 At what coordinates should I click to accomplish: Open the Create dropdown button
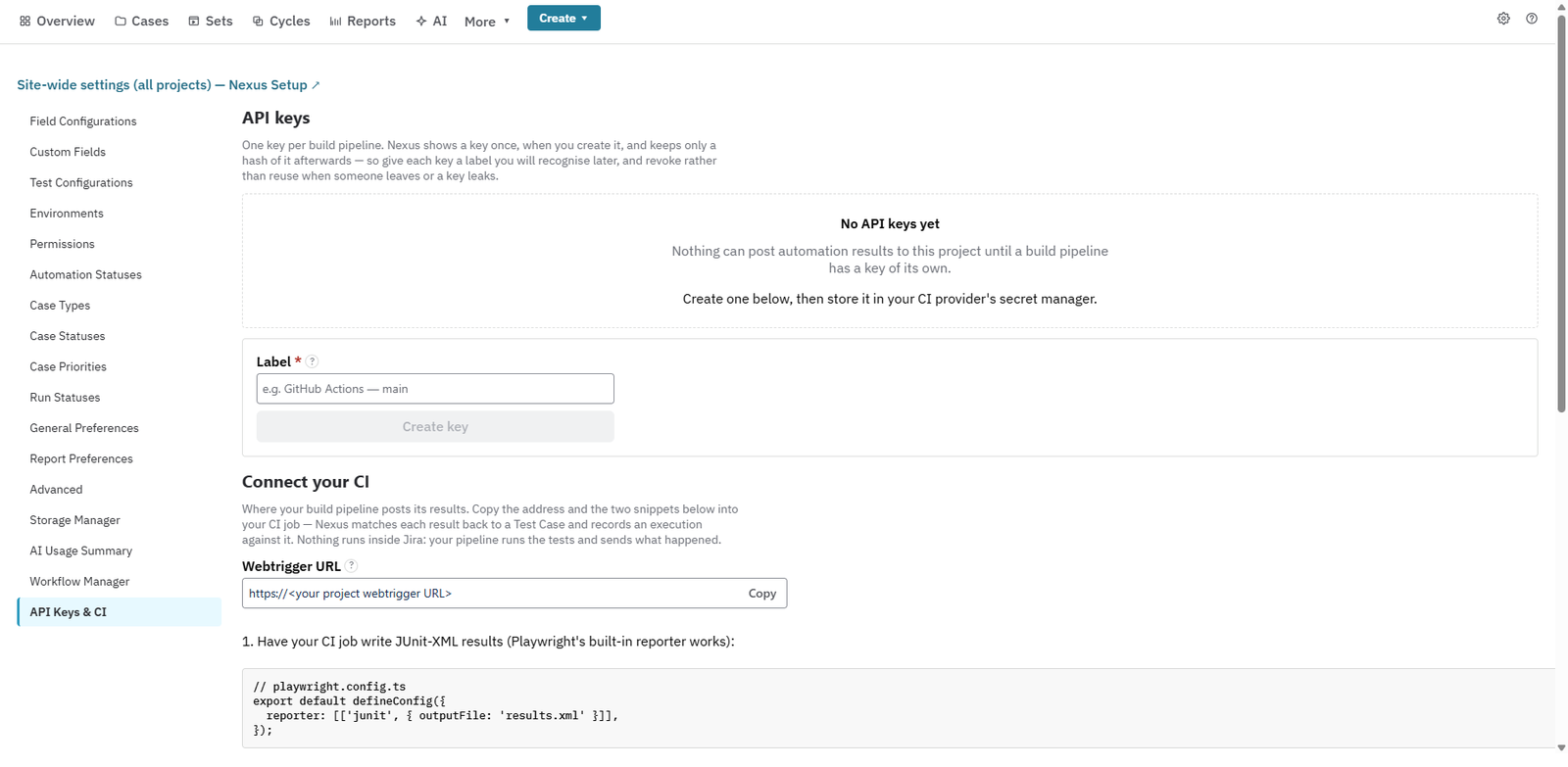click(563, 19)
